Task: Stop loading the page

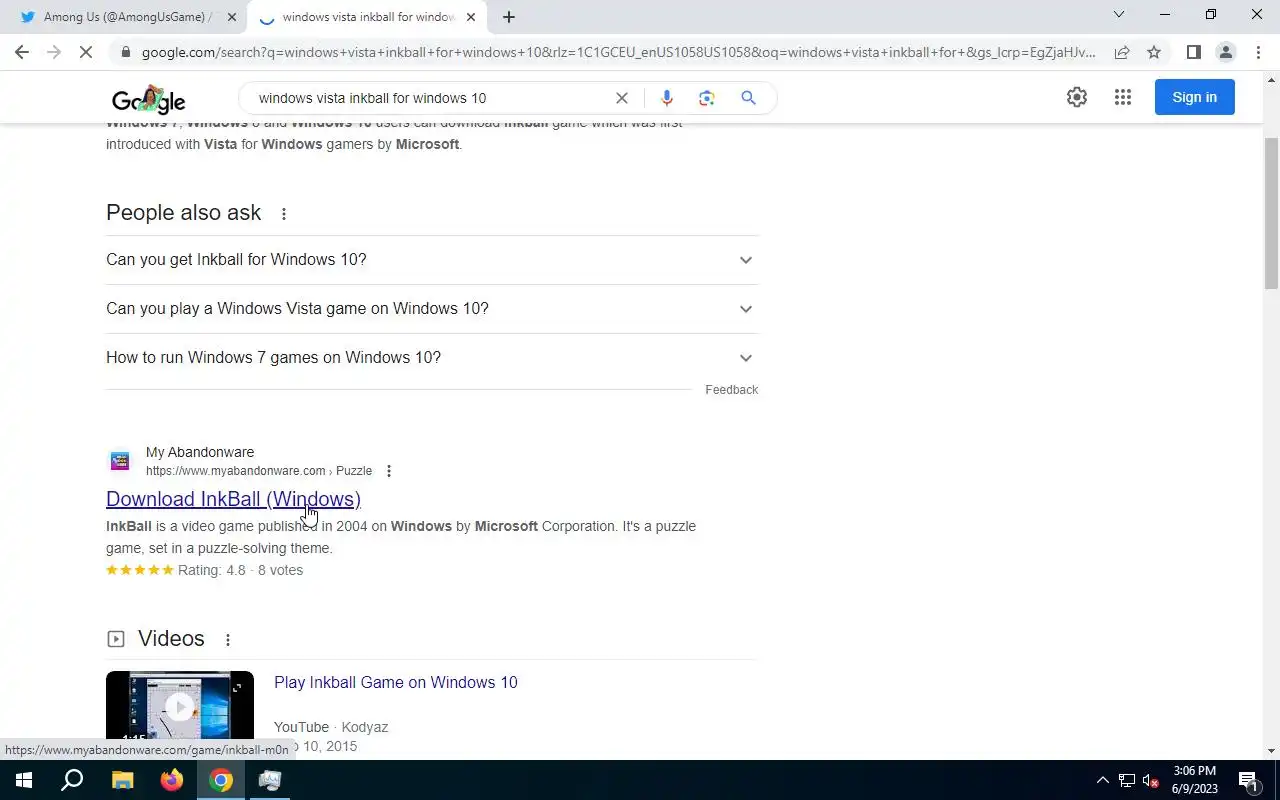Action: tap(86, 52)
